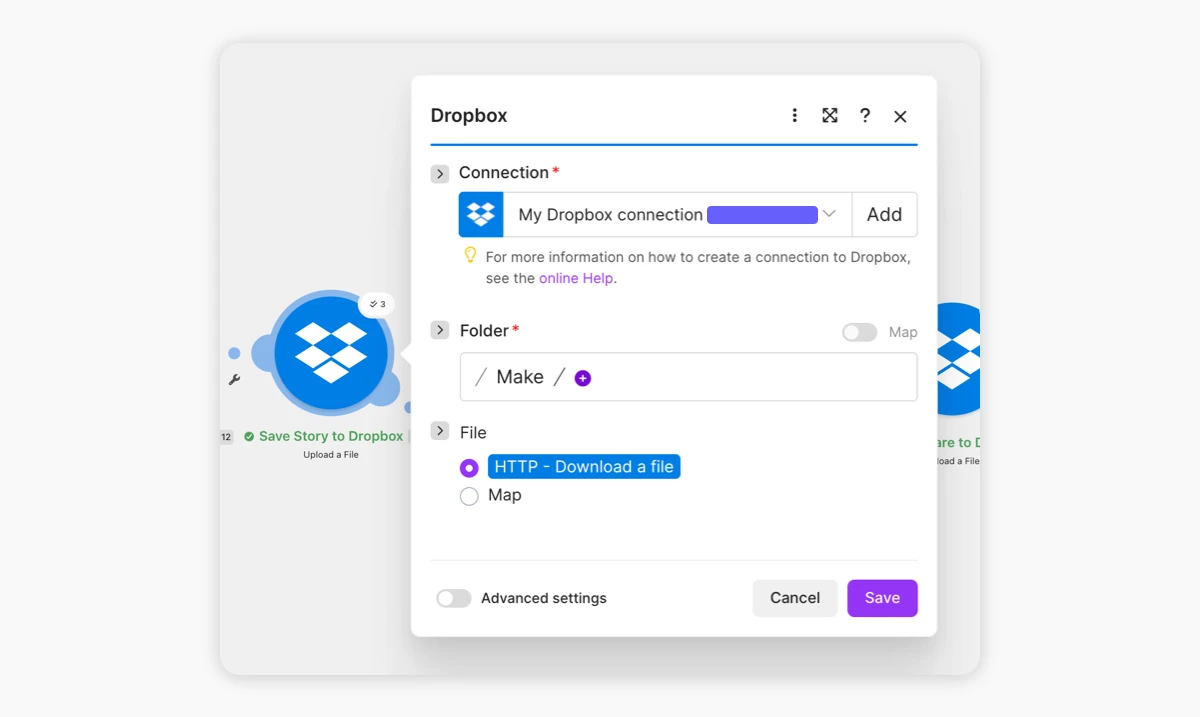Screen dimensions: 1200x717
Task: Open the online Help link
Action: (x=576, y=278)
